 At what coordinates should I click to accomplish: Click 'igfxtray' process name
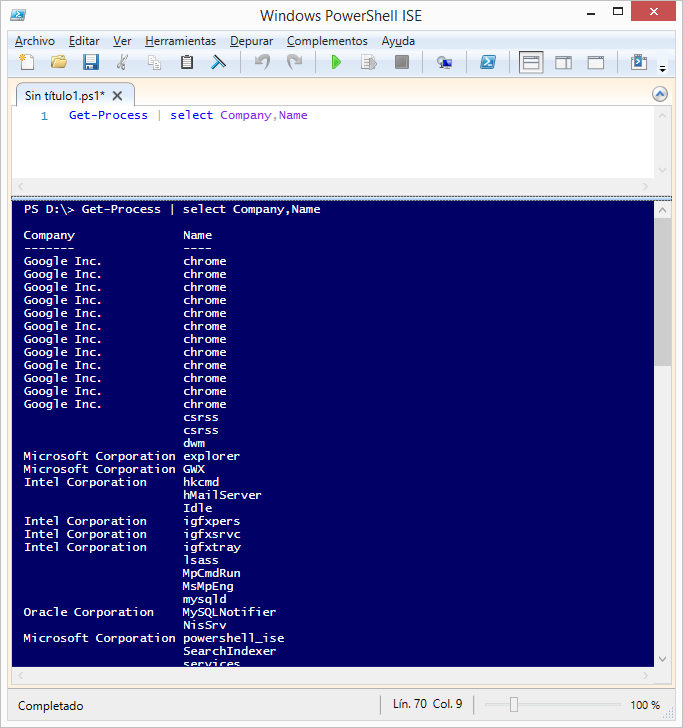(x=212, y=547)
